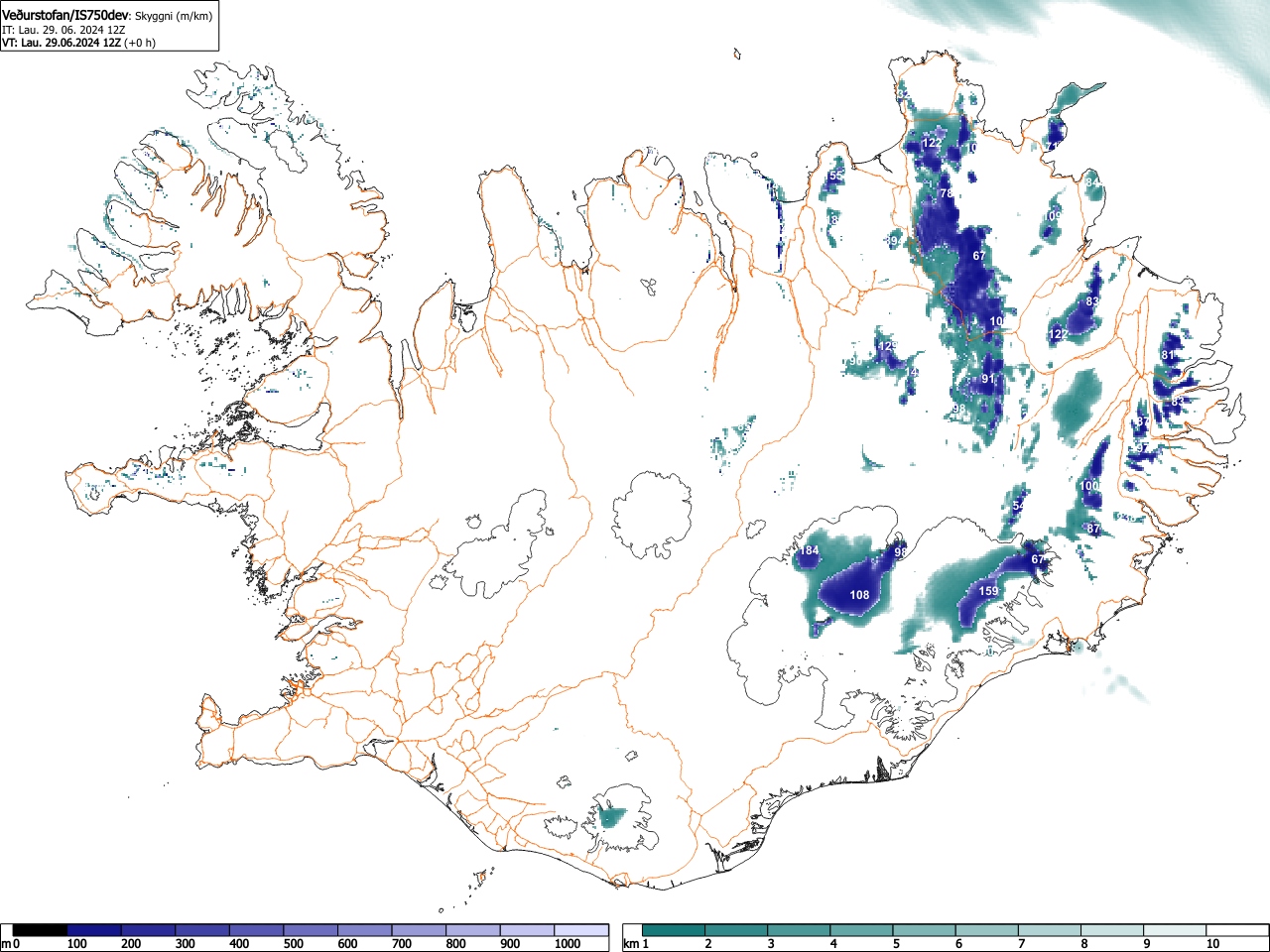Click the '159' visibility value on the map
The width and height of the screenshot is (1270, 952).
tap(989, 591)
